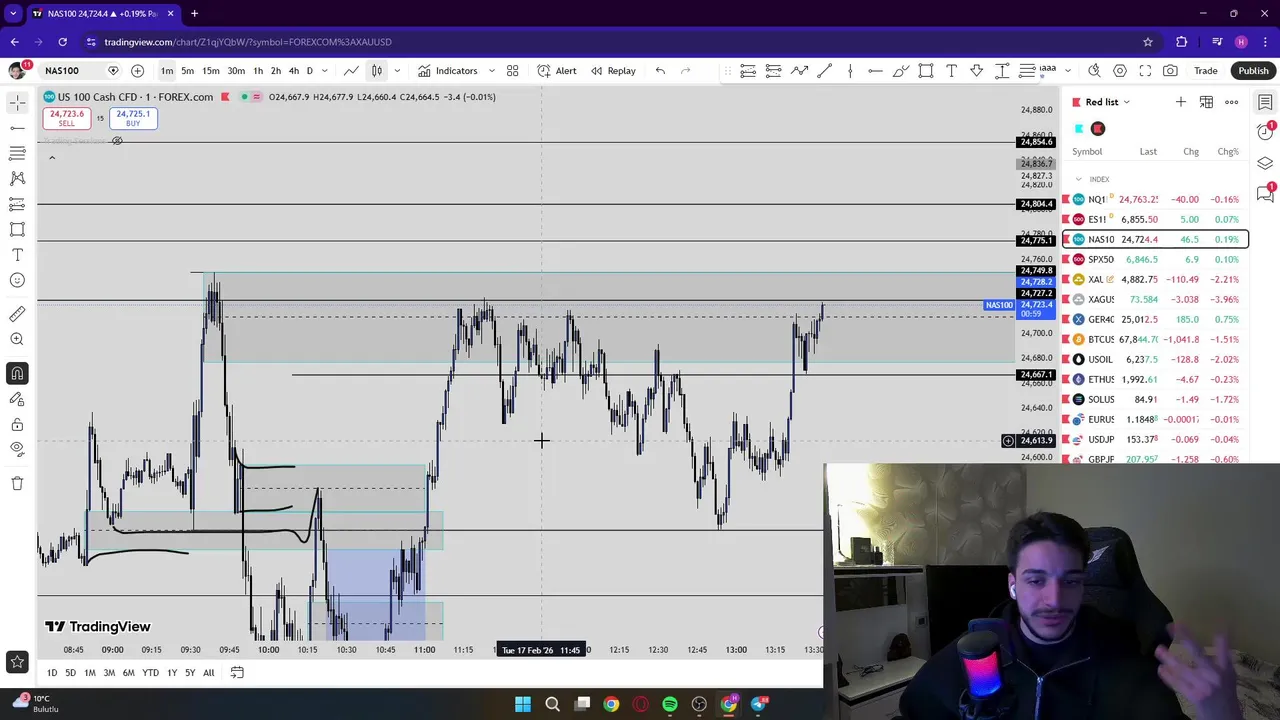Add a symbol to the watchlist
Image resolution: width=1280 pixels, height=720 pixels.
pos(1180,102)
